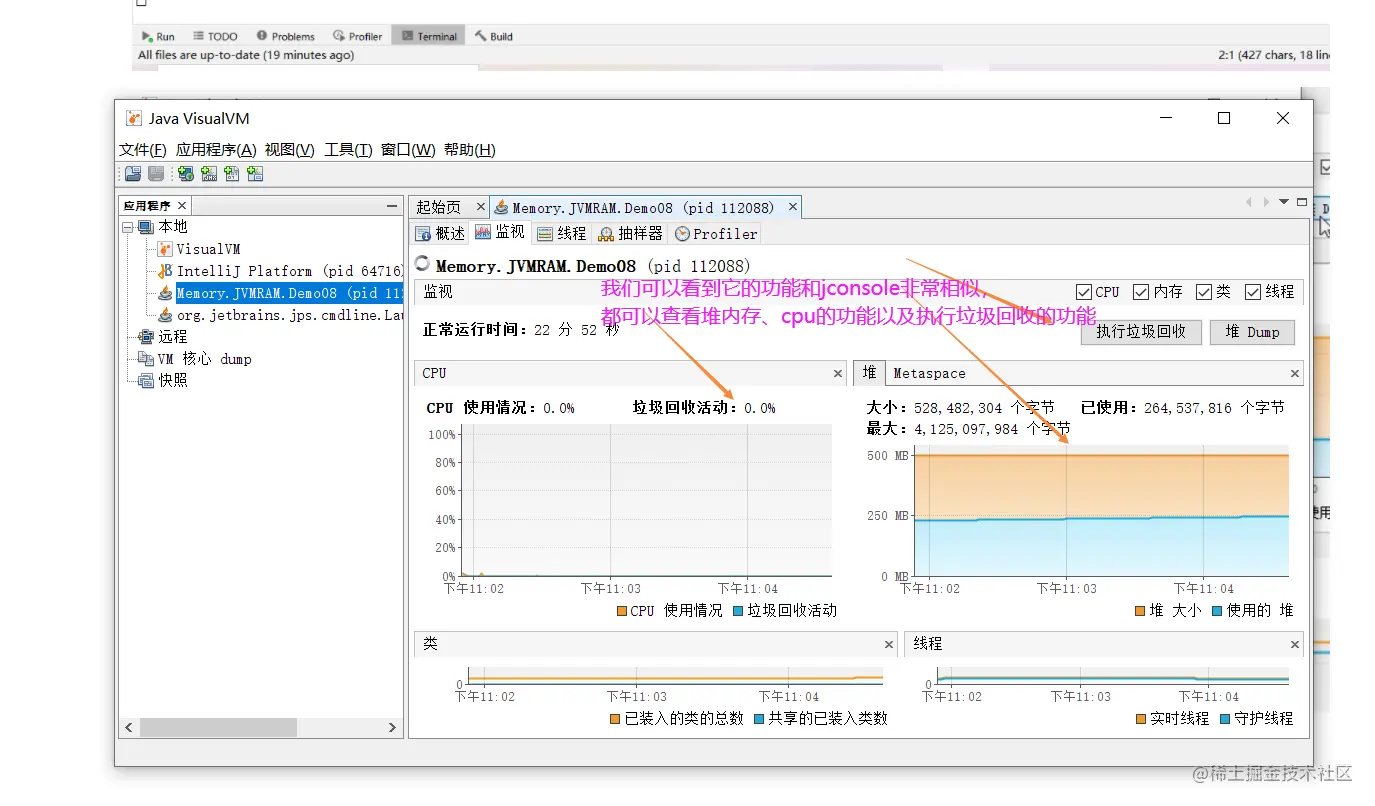
Task: Click the orange CPU 使用情况 legend swatch
Action: (621, 611)
